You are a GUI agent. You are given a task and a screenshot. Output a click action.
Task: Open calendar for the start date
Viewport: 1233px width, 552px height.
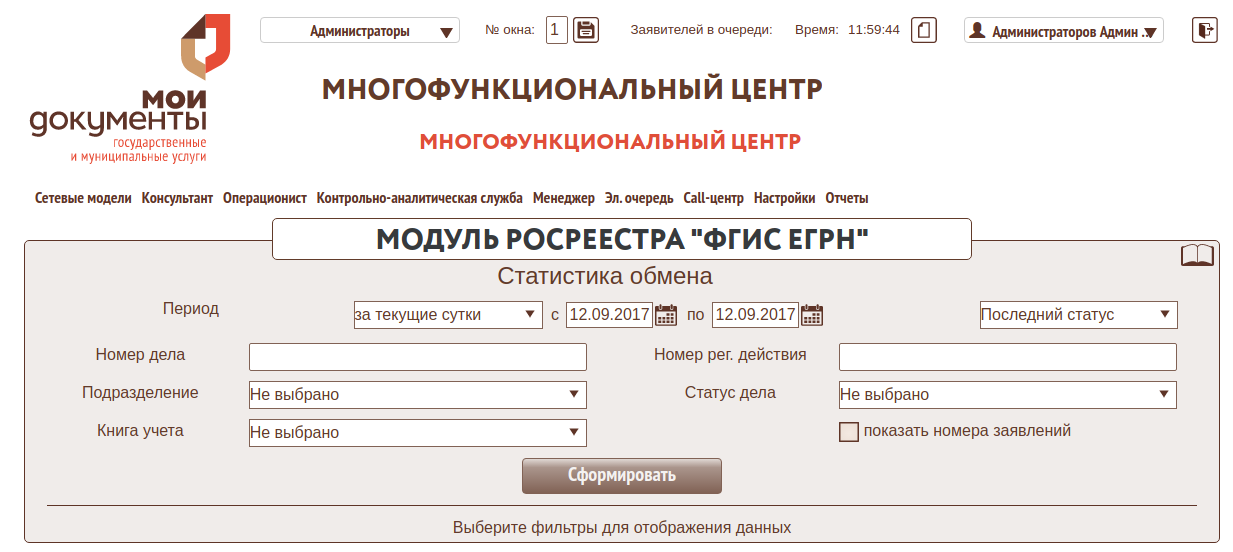666,315
